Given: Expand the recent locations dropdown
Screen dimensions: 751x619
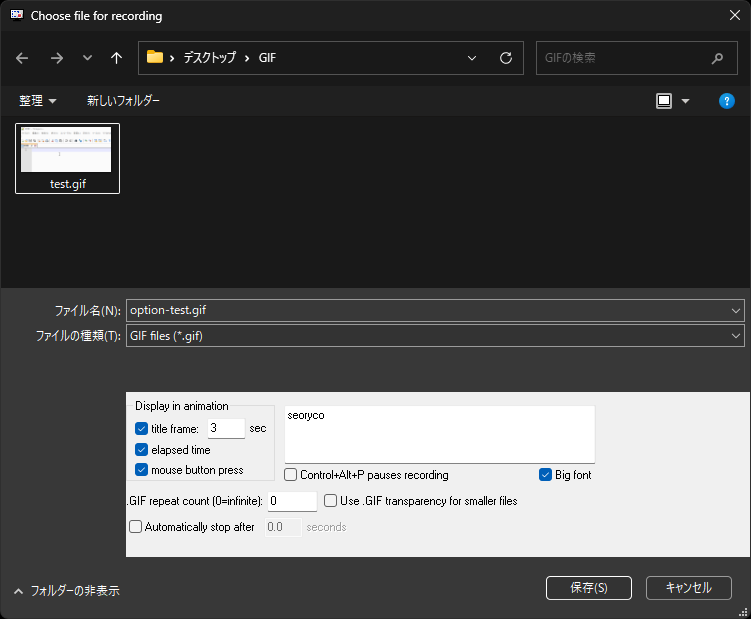Looking at the screenshot, I should point(87,58).
